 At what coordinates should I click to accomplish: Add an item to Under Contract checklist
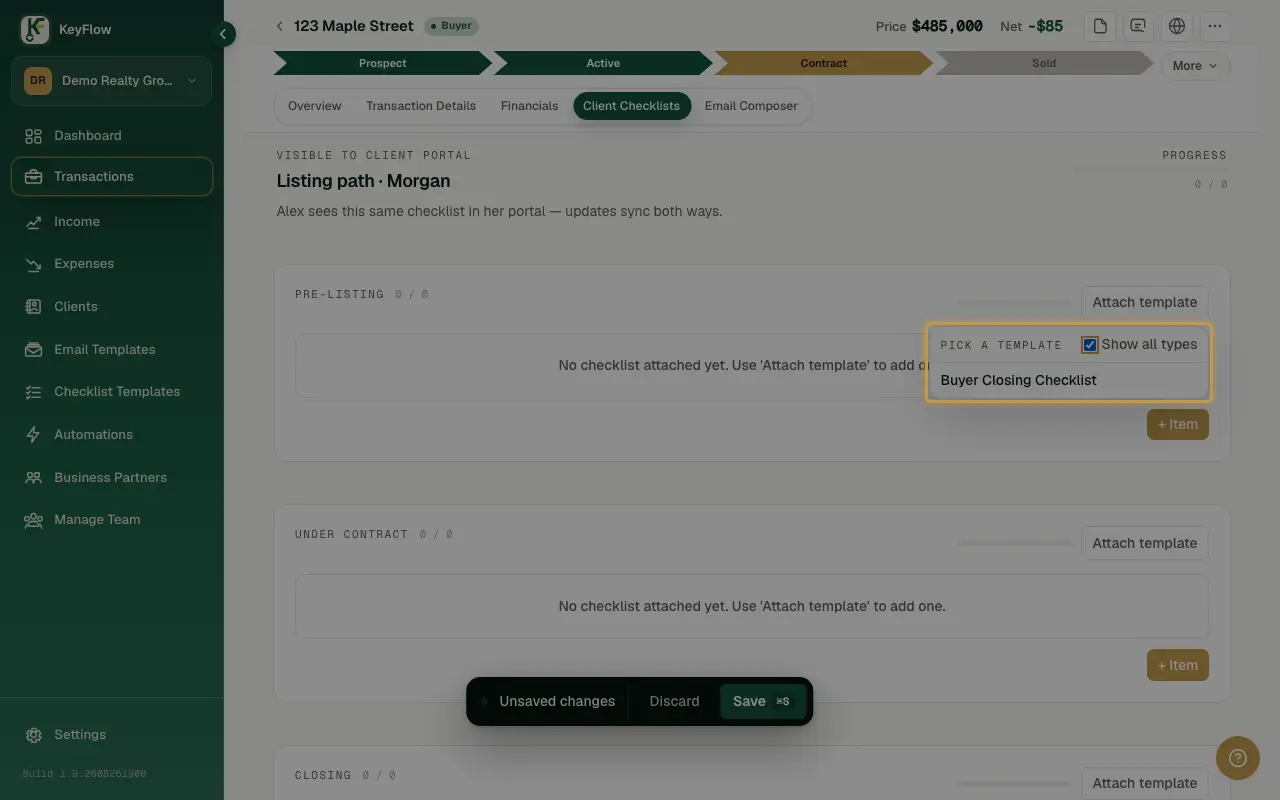tap(1178, 665)
